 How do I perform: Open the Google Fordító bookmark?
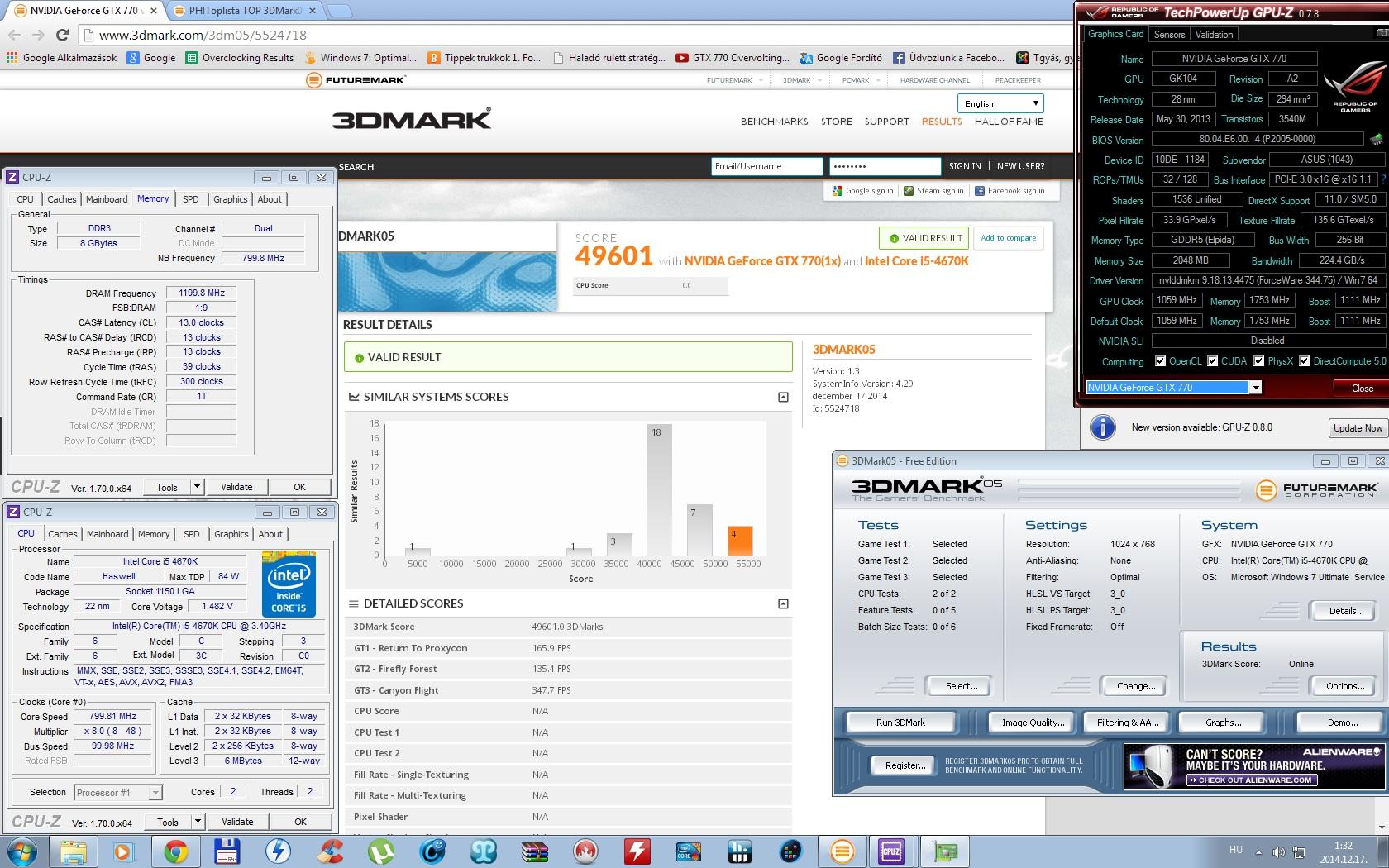tap(841, 58)
